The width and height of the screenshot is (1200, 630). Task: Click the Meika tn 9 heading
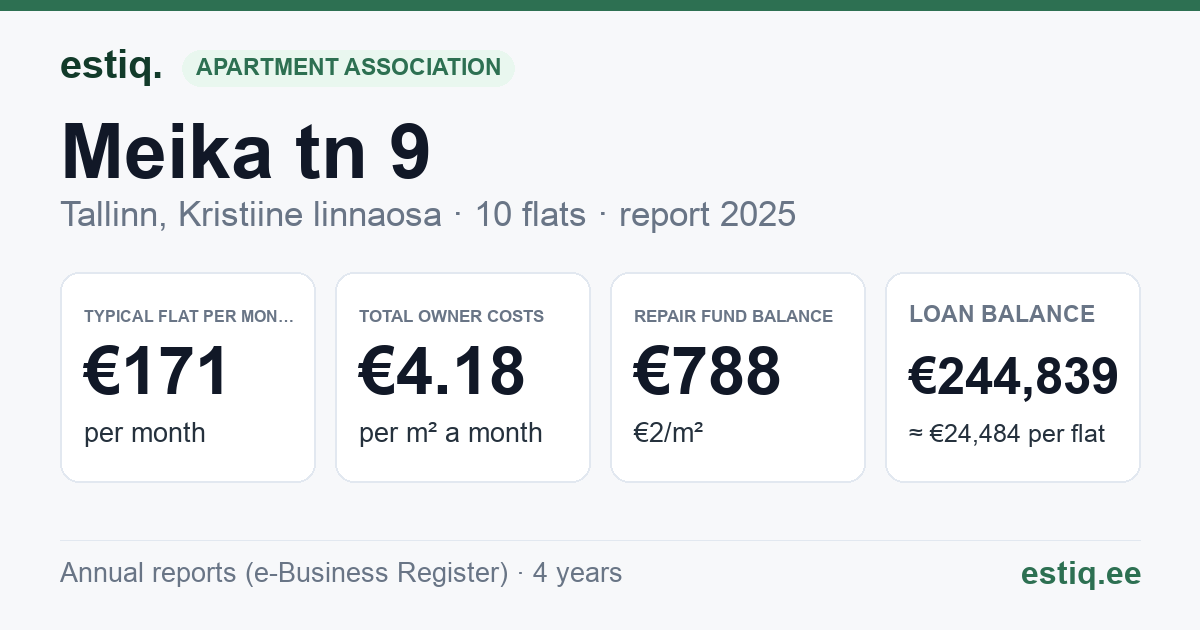coord(246,152)
